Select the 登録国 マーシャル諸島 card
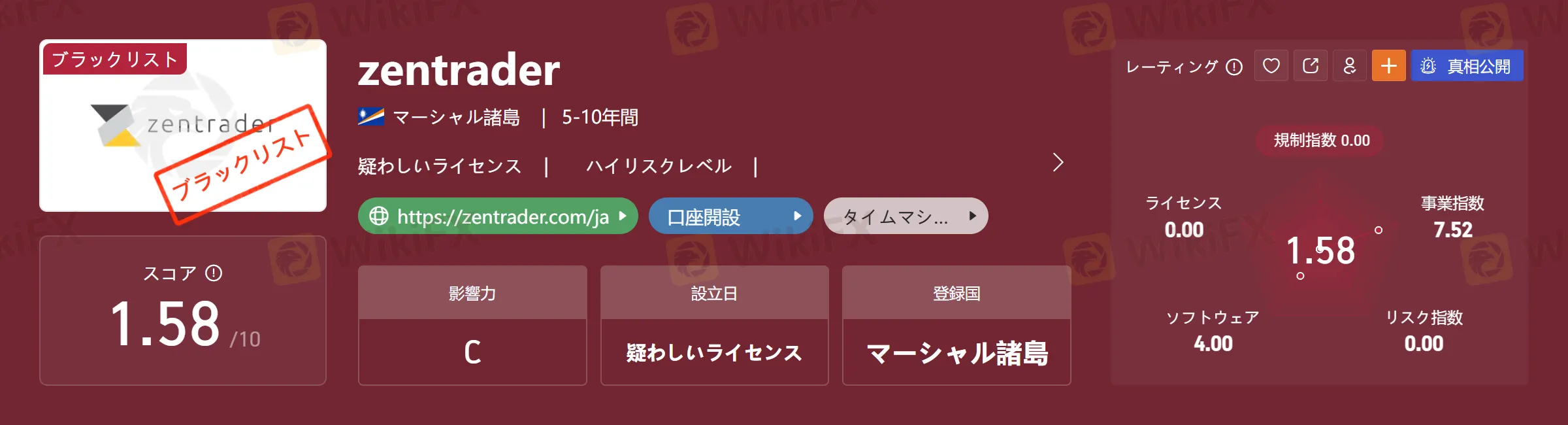1568x425 pixels. pyautogui.click(x=956, y=325)
